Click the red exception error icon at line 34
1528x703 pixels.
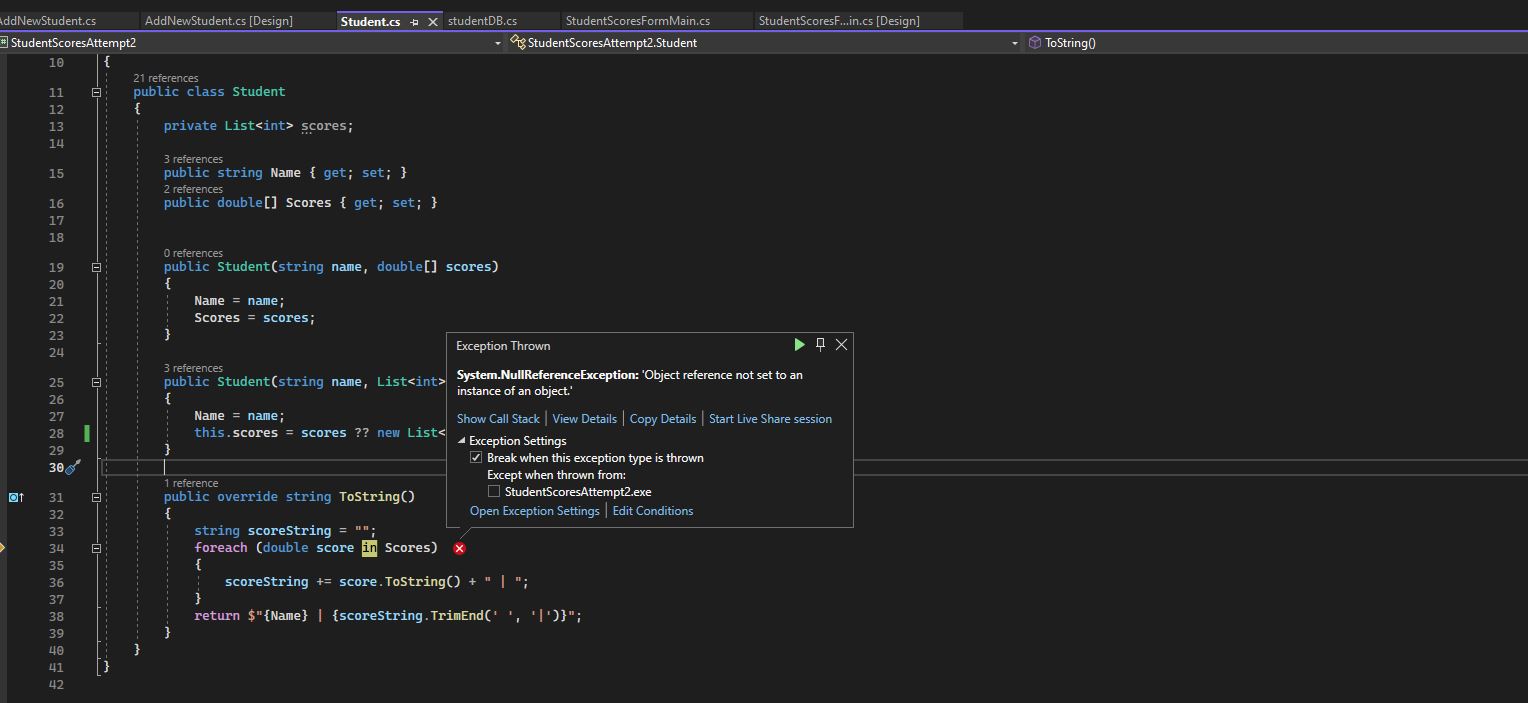(459, 548)
